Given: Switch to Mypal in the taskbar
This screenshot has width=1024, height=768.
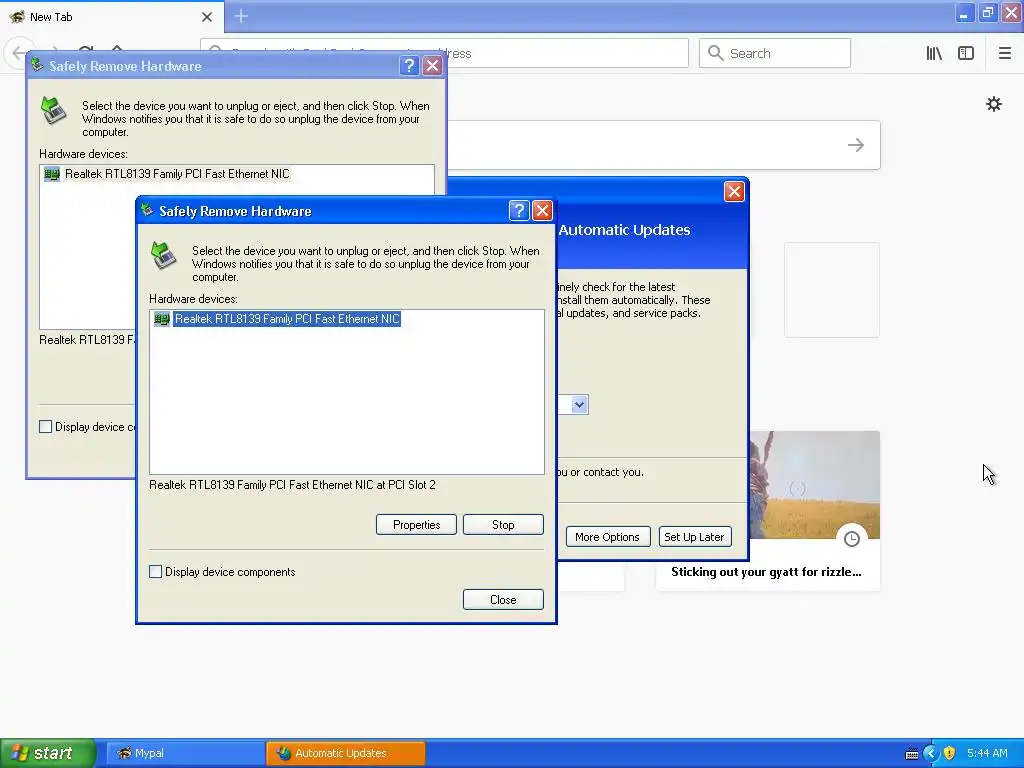Looking at the screenshot, I should coord(185,753).
